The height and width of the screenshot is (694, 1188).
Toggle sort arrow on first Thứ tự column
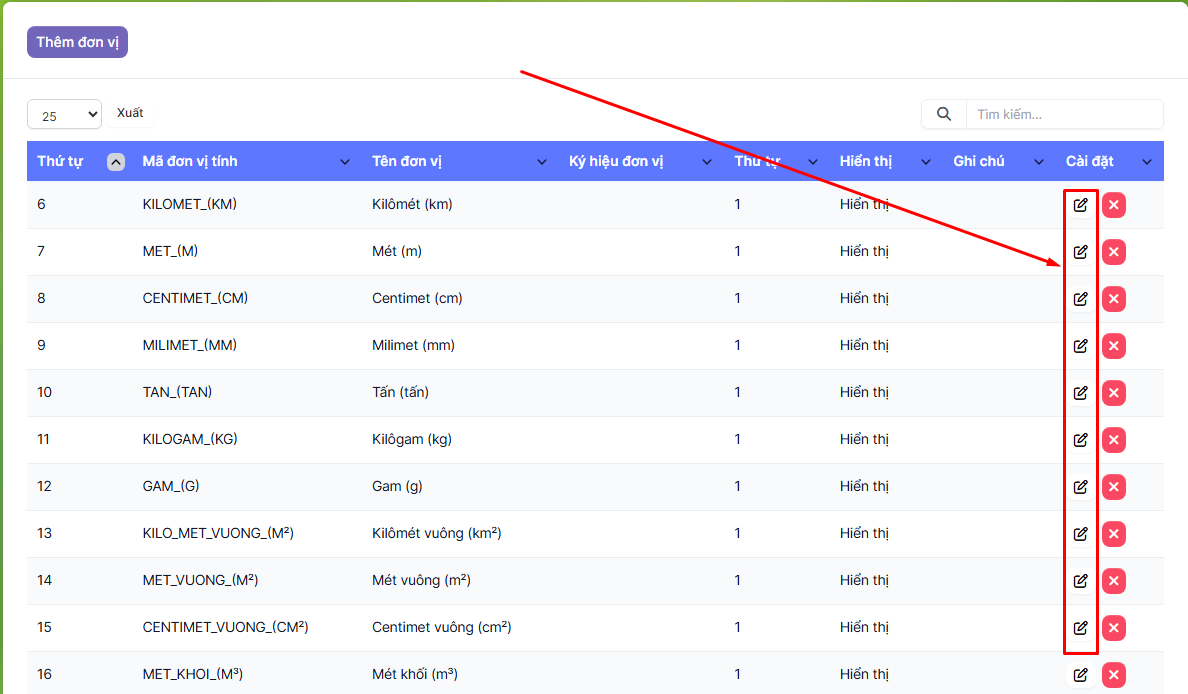[x=116, y=162]
